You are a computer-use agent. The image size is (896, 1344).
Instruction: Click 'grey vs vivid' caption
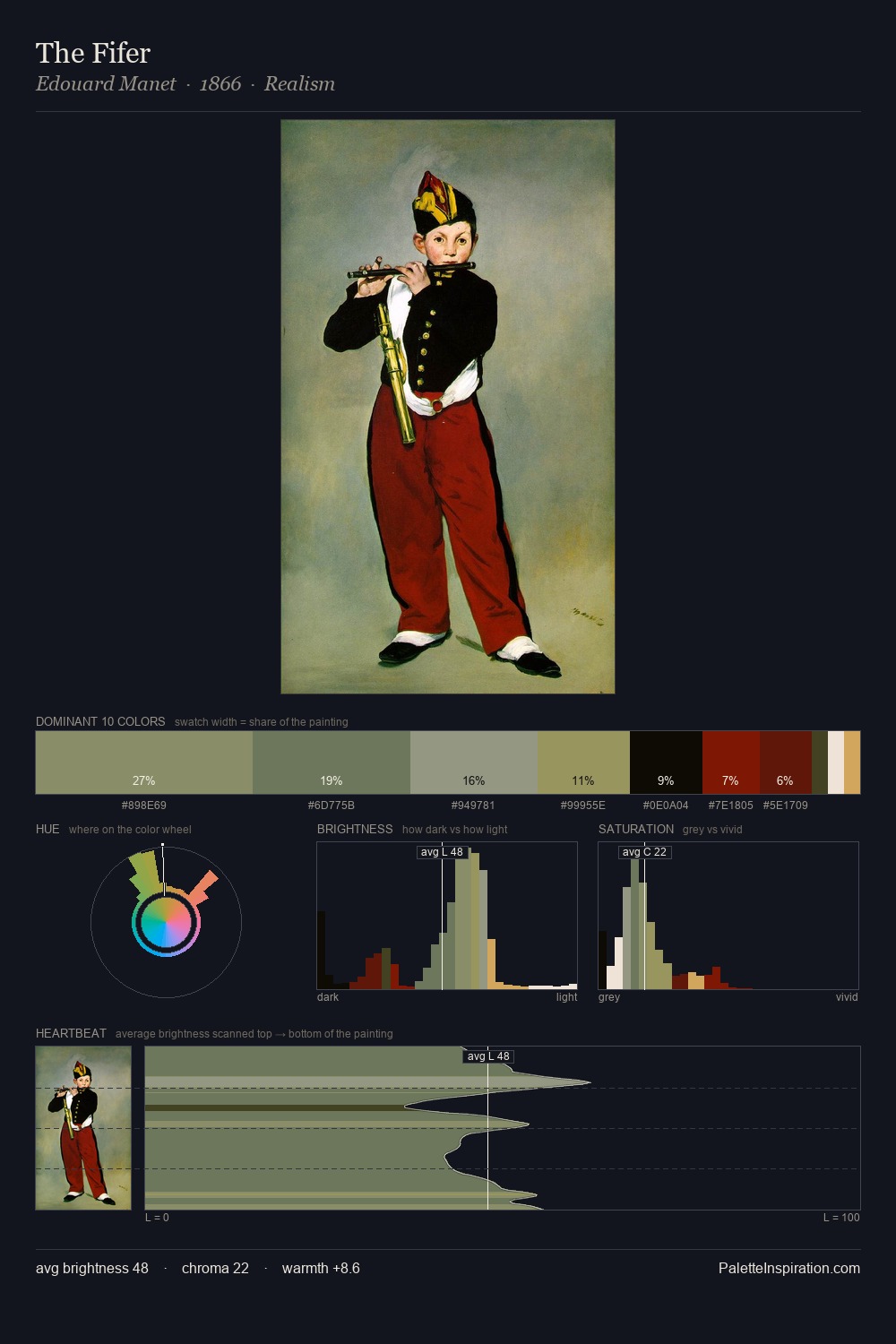click(712, 830)
